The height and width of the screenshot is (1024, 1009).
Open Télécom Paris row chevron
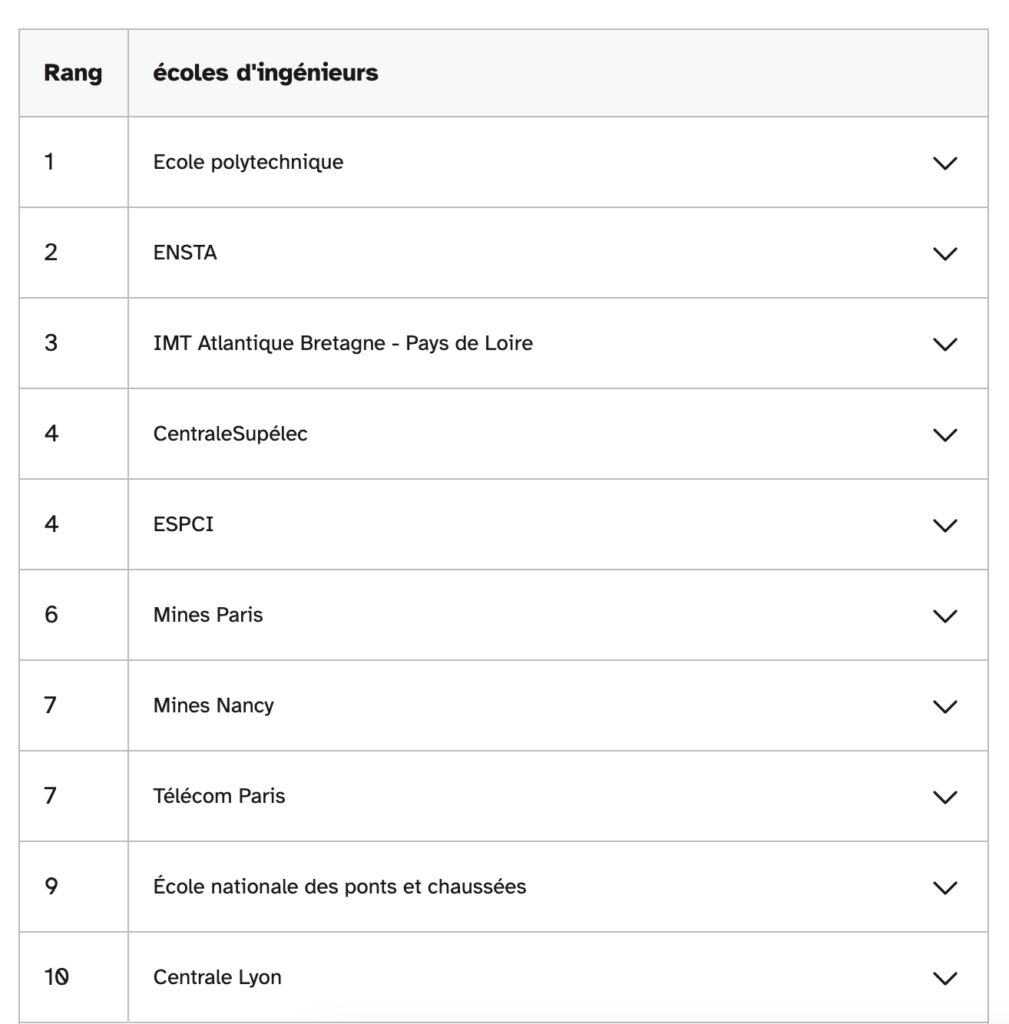944,797
